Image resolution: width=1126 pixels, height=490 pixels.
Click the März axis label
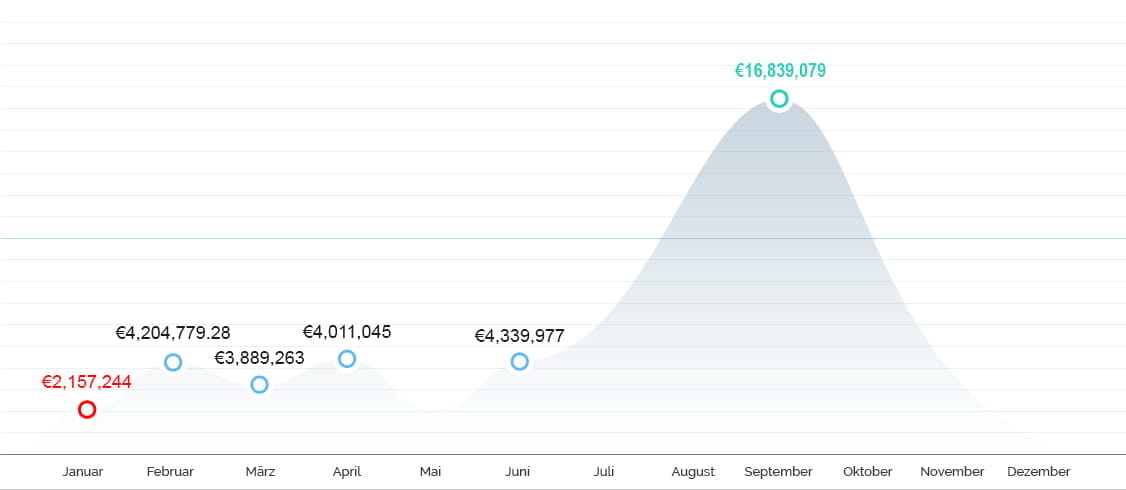click(x=260, y=472)
